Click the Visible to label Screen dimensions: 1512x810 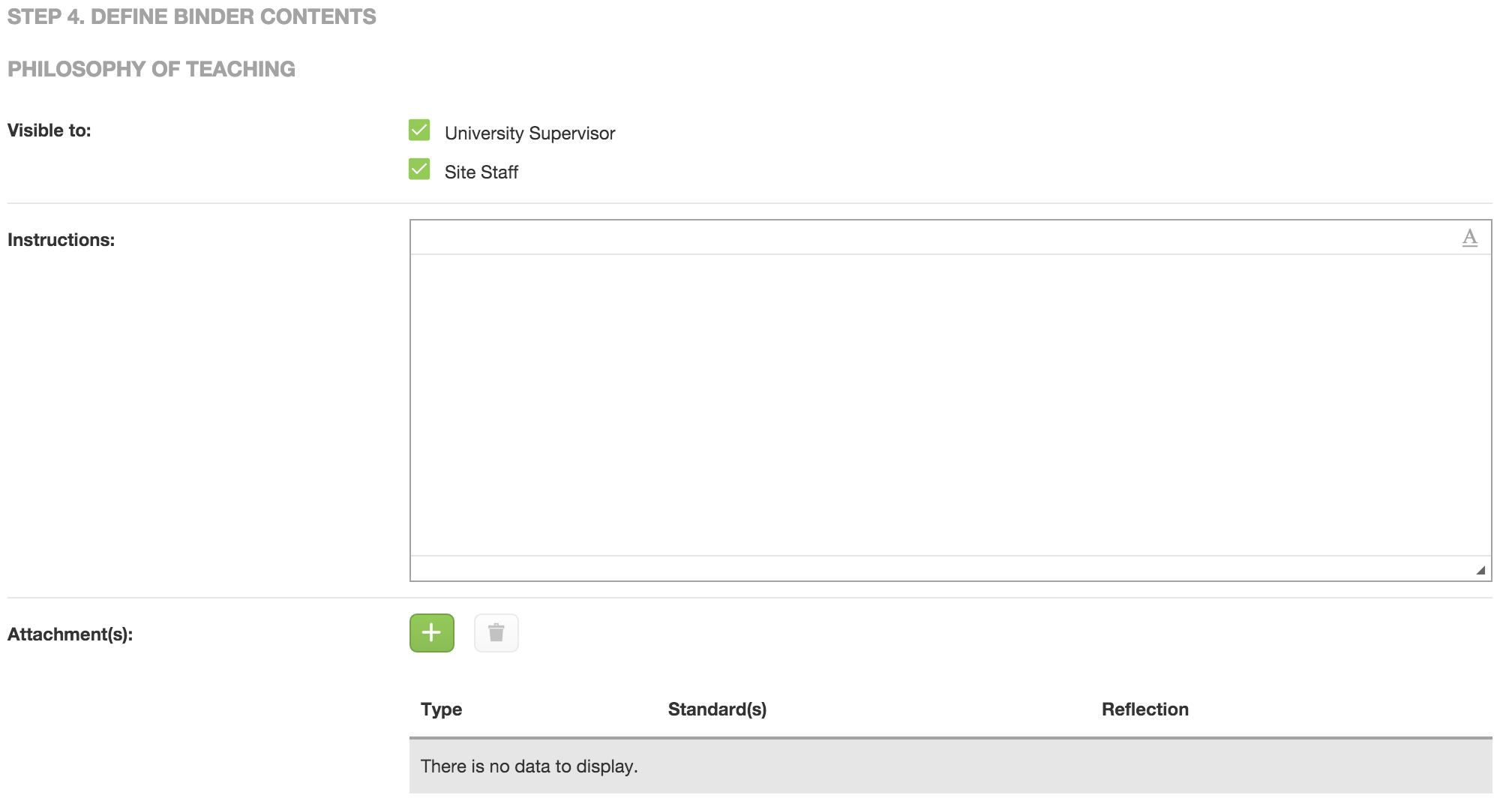coord(49,130)
